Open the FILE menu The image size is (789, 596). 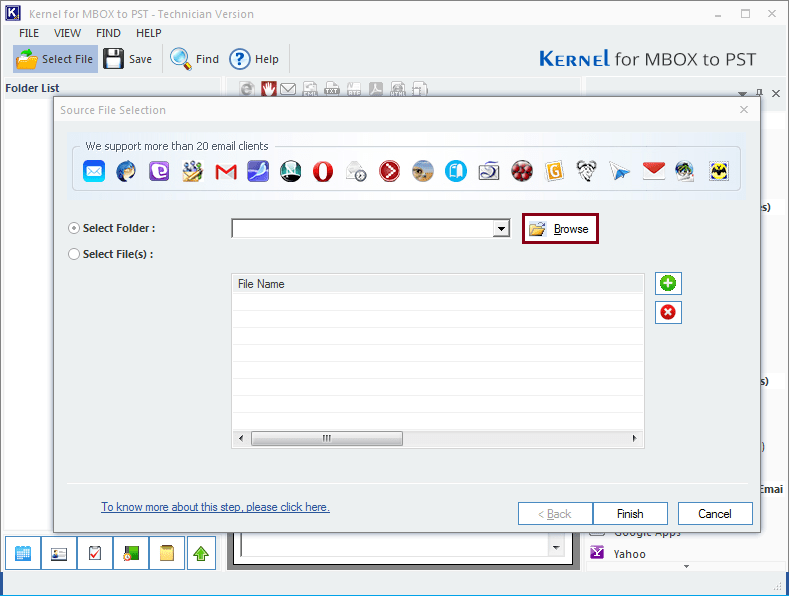(29, 33)
